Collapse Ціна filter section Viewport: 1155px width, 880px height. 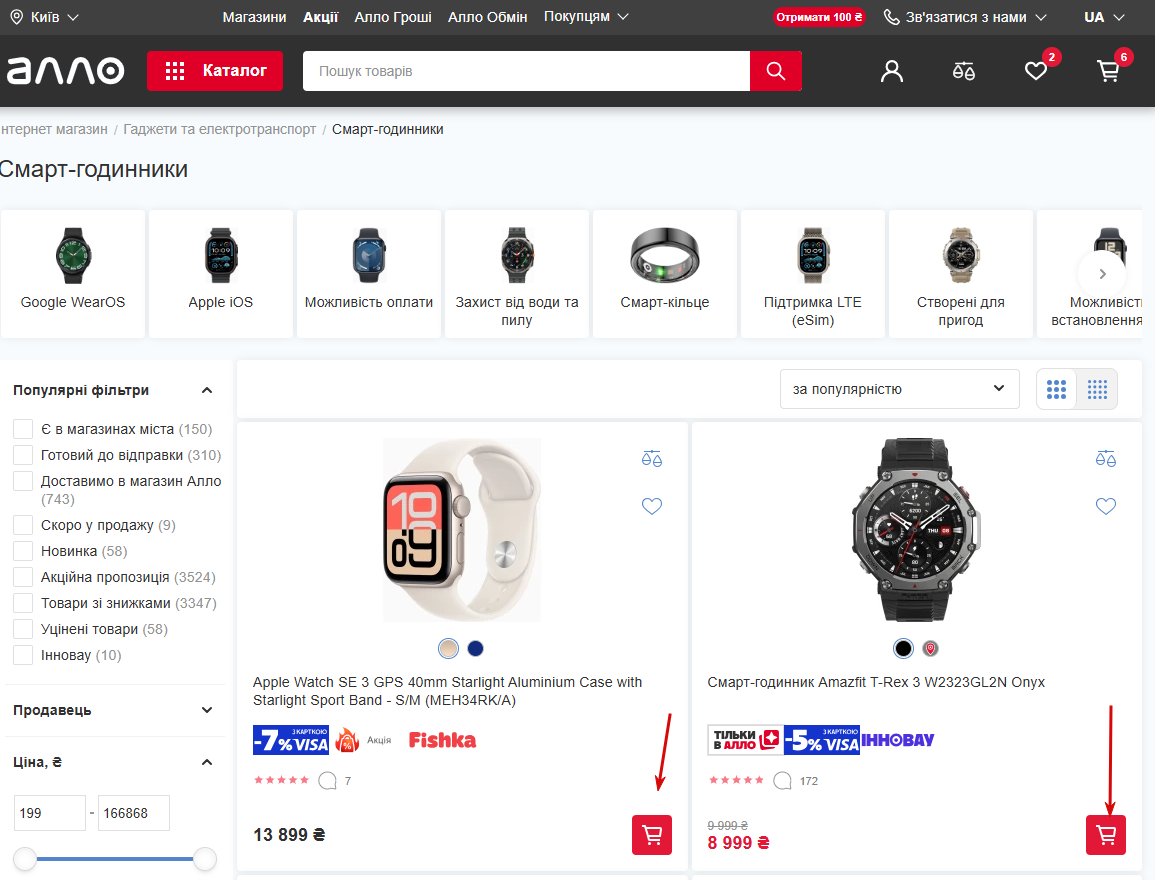207,762
